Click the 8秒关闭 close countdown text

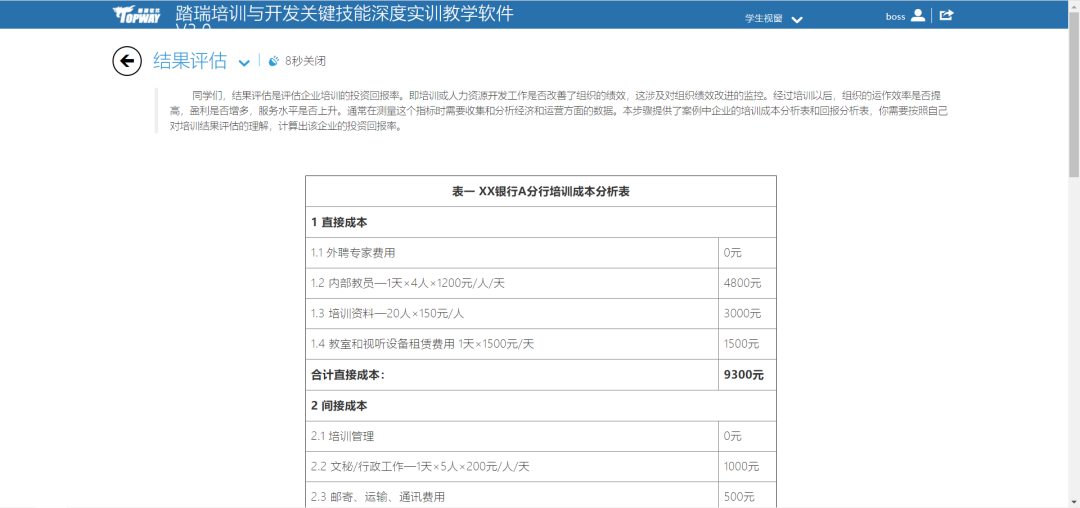pyautogui.click(x=305, y=61)
